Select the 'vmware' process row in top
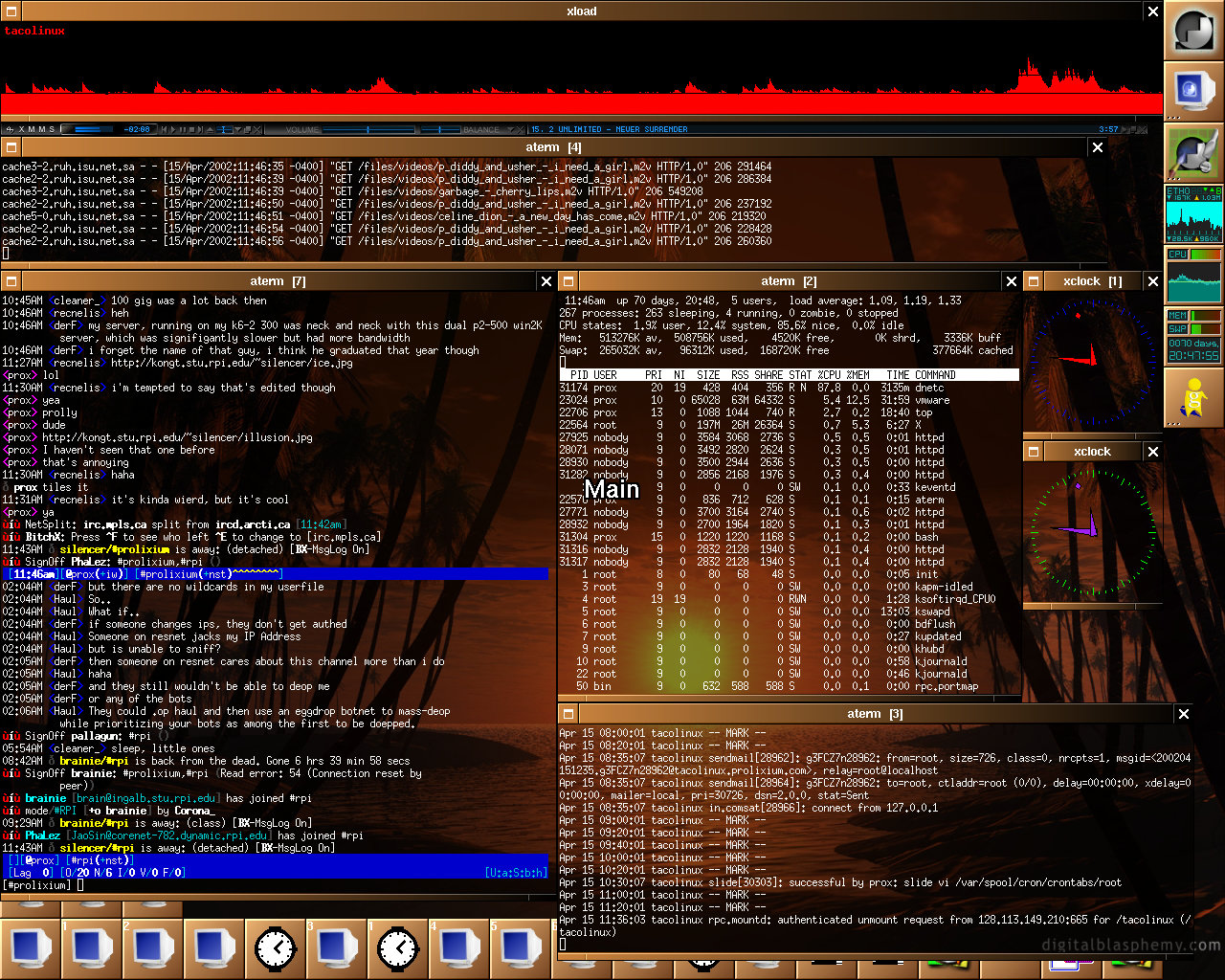The width and height of the screenshot is (1225, 980). click(x=790, y=400)
